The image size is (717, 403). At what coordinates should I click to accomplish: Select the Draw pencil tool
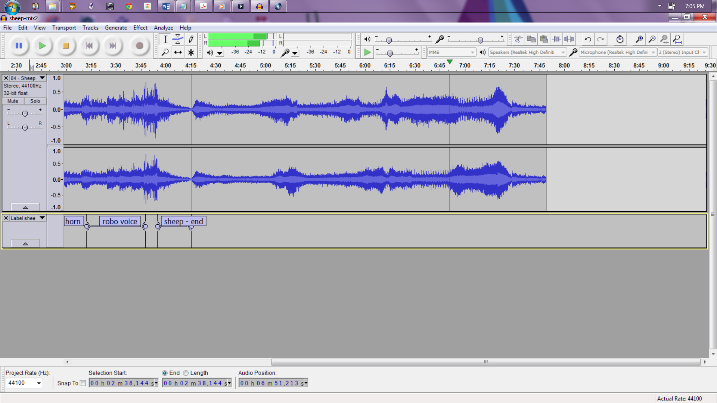[x=191, y=39]
